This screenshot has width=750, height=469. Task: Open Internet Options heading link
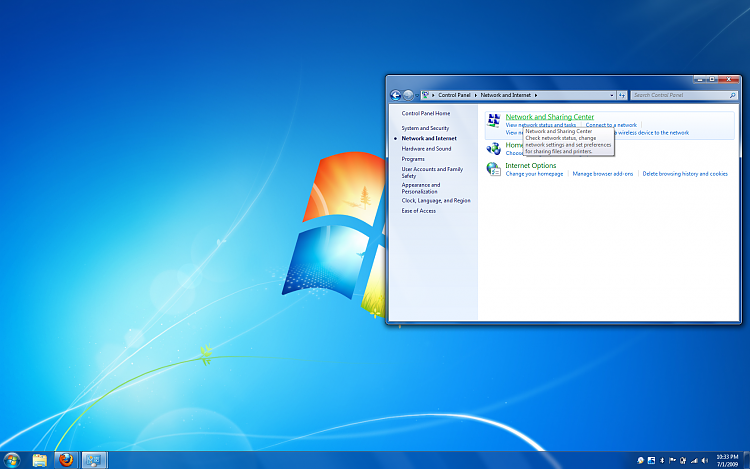click(530, 165)
